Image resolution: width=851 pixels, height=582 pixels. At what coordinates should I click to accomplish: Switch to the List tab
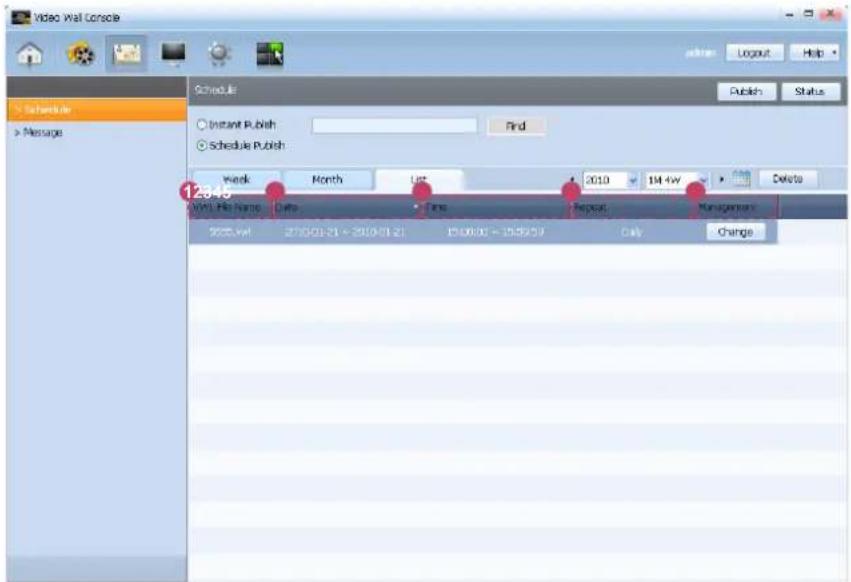click(418, 179)
